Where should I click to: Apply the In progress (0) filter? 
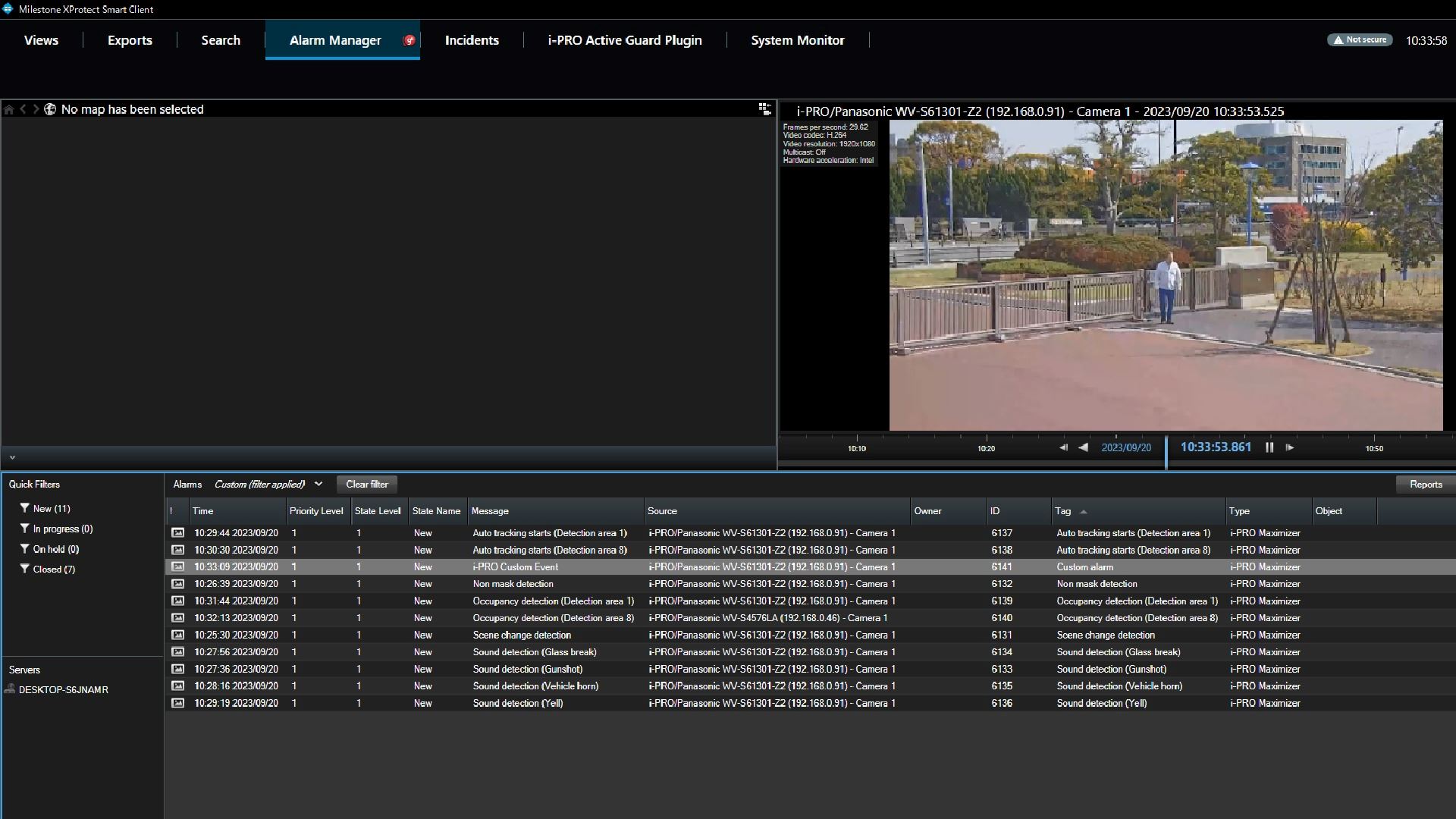57,529
